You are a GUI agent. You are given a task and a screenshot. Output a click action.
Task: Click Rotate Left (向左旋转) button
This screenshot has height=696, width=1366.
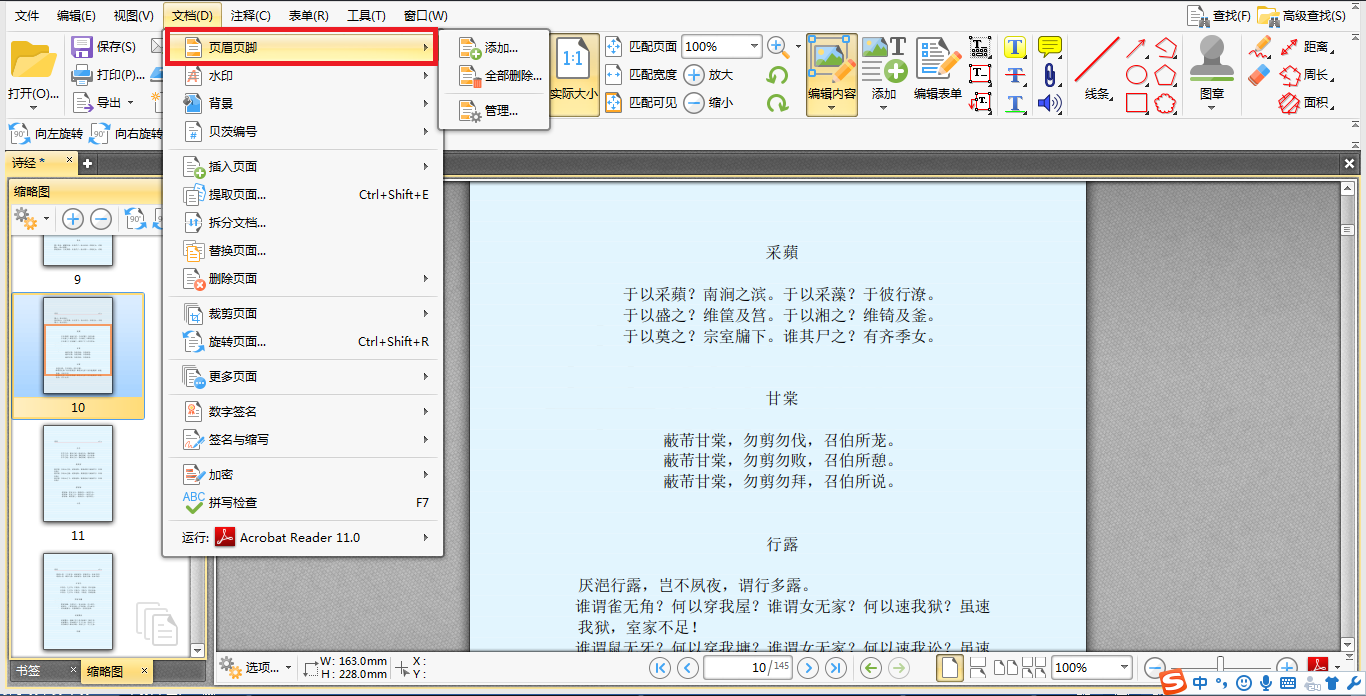click(46, 133)
